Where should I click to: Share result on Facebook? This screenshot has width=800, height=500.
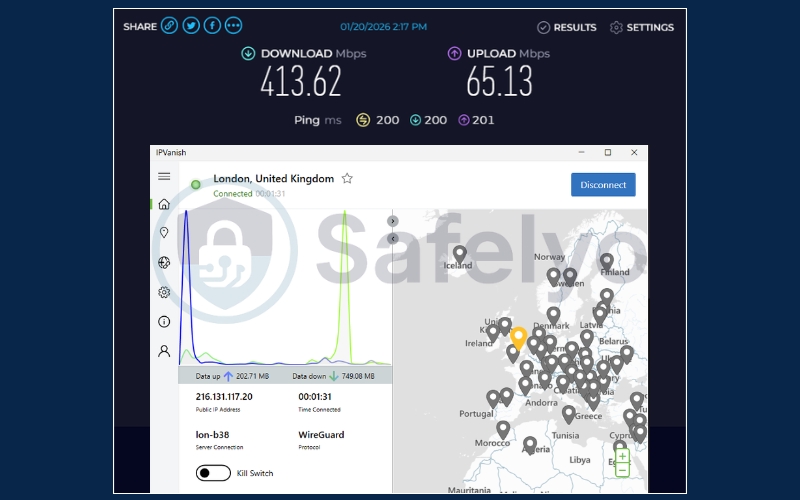tap(212, 26)
